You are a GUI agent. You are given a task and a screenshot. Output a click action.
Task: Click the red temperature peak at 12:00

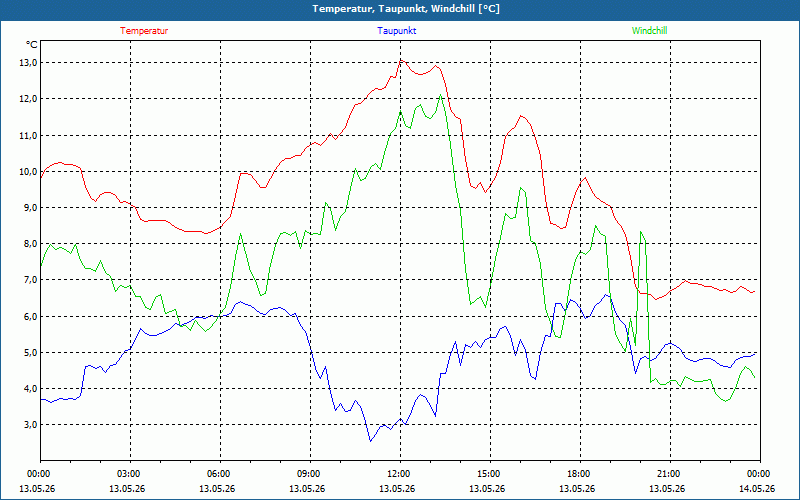[x=401, y=60]
